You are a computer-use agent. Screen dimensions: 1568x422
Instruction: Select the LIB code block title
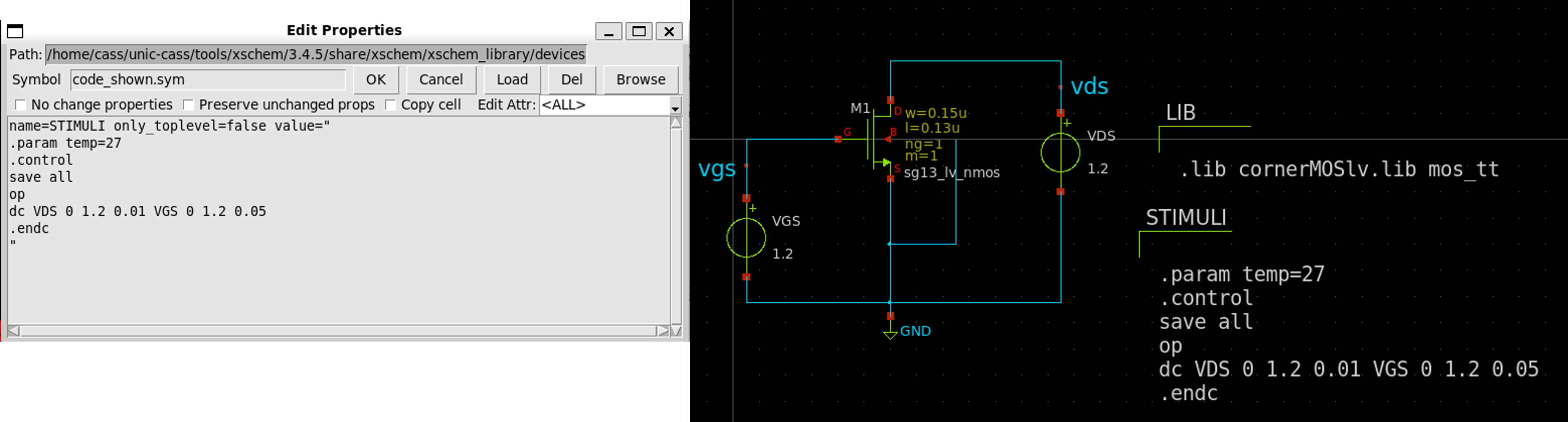coord(1180,113)
